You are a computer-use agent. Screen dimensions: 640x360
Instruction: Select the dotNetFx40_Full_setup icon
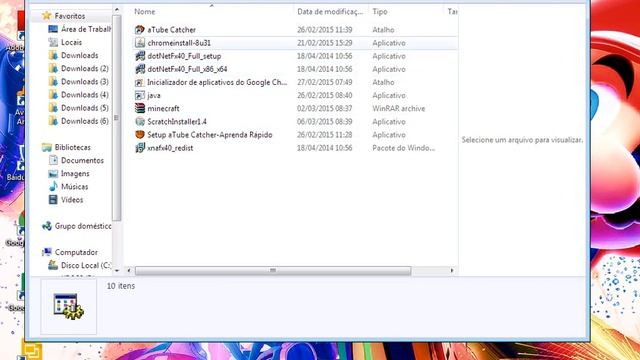140,56
